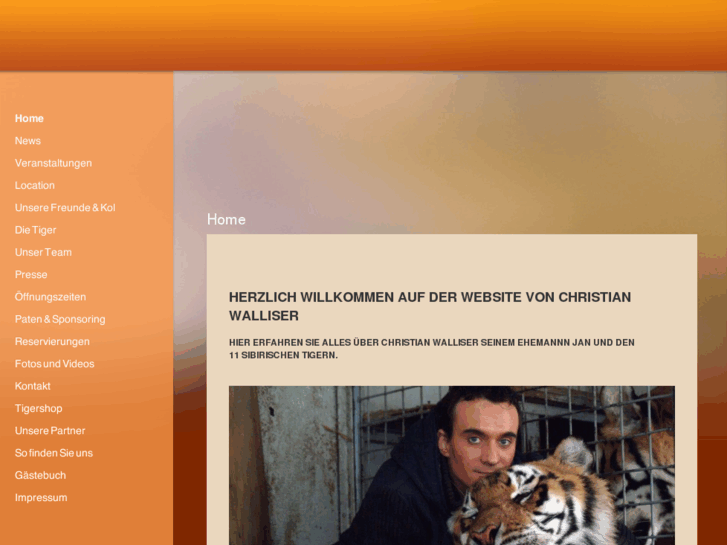Open the Home menu link
The width and height of the screenshot is (727, 545).
click(29, 118)
